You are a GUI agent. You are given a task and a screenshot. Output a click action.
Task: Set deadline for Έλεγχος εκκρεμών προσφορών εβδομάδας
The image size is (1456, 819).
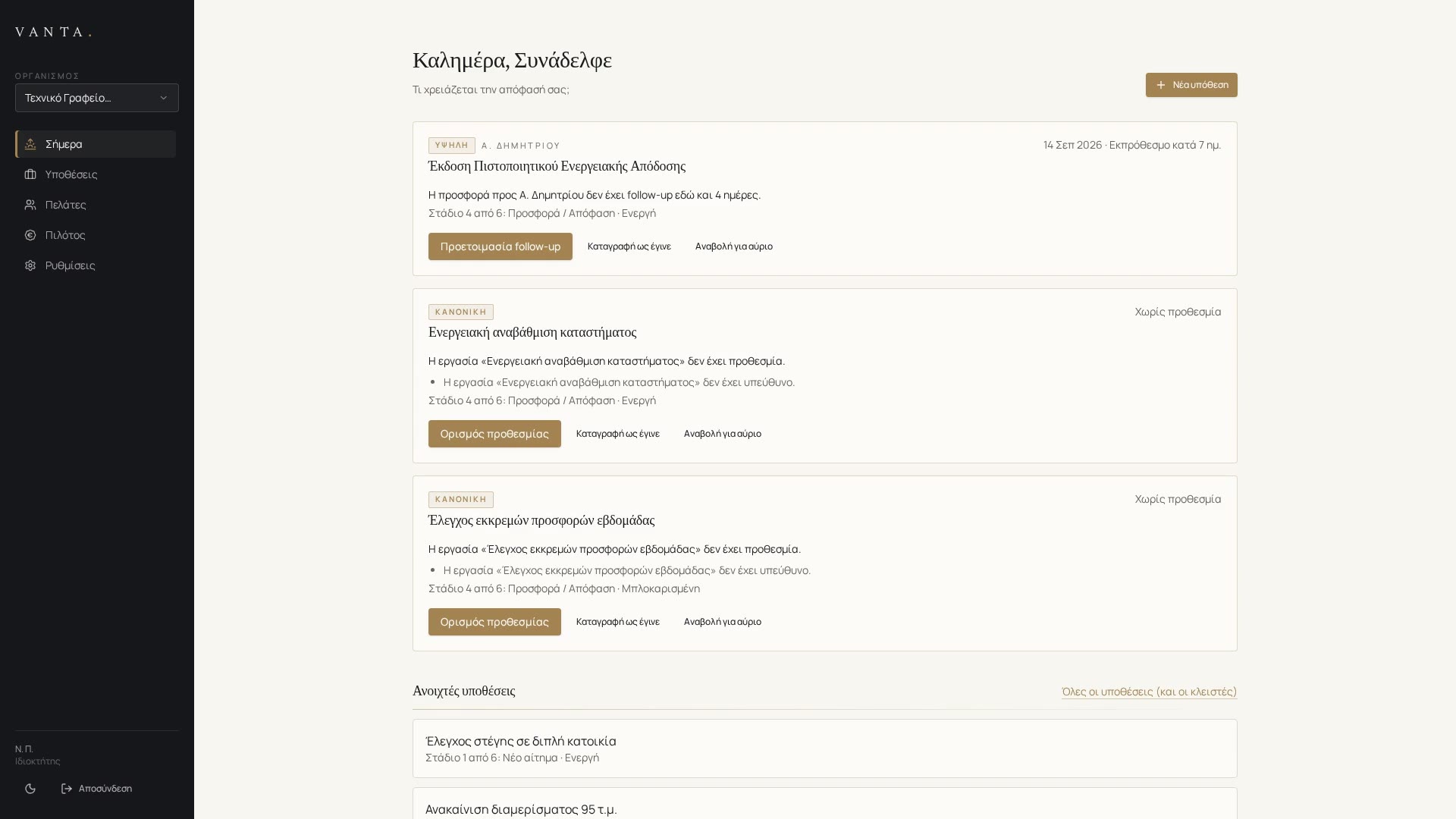494,622
